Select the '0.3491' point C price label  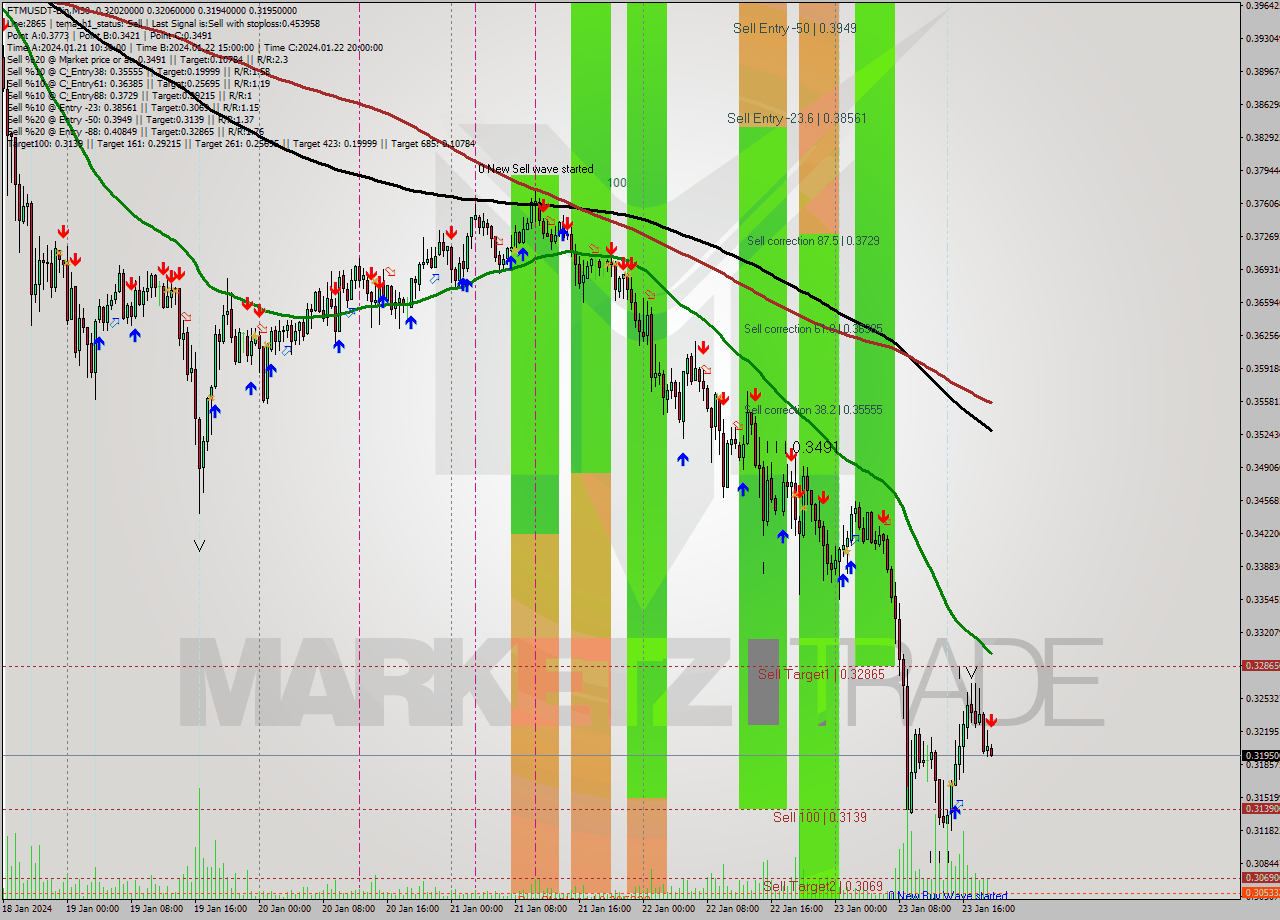(x=815, y=447)
